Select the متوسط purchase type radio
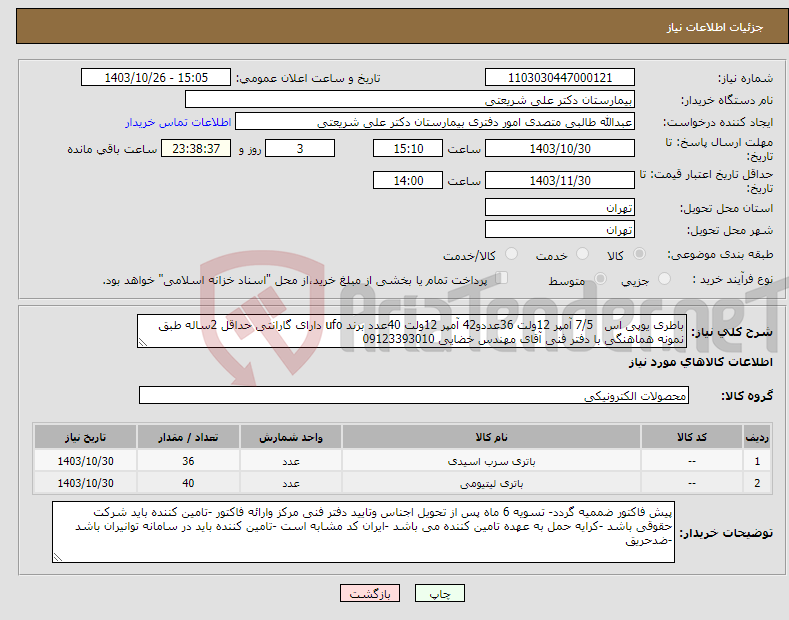Viewport: 789px width, 620px height. [x=600, y=278]
